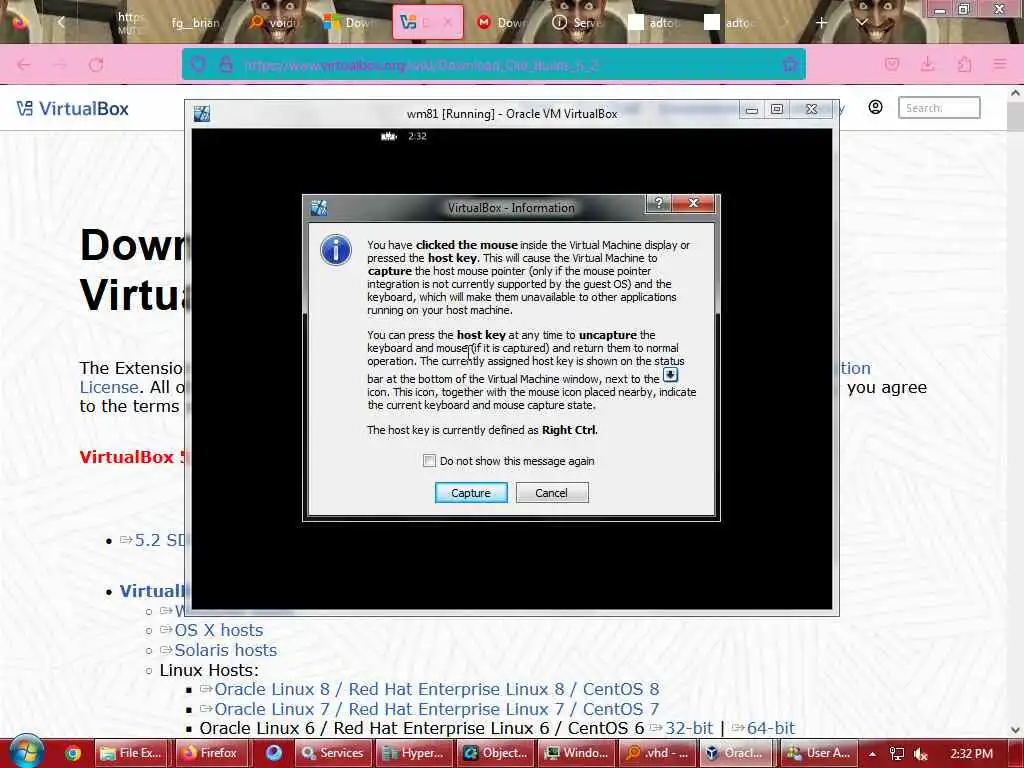Viewport: 1024px width, 768px height.
Task: Switch to Firefox taskbar button
Action: pos(210,753)
